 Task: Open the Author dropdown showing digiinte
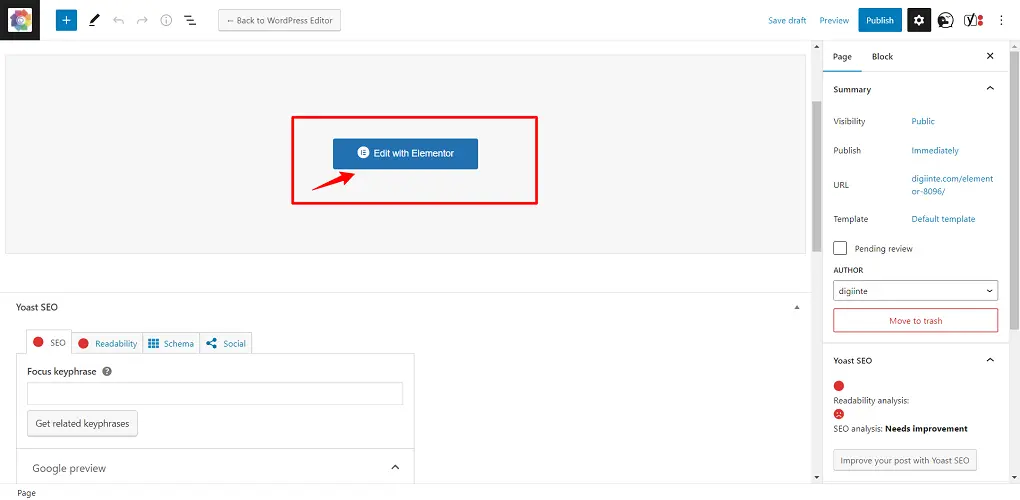(x=915, y=291)
